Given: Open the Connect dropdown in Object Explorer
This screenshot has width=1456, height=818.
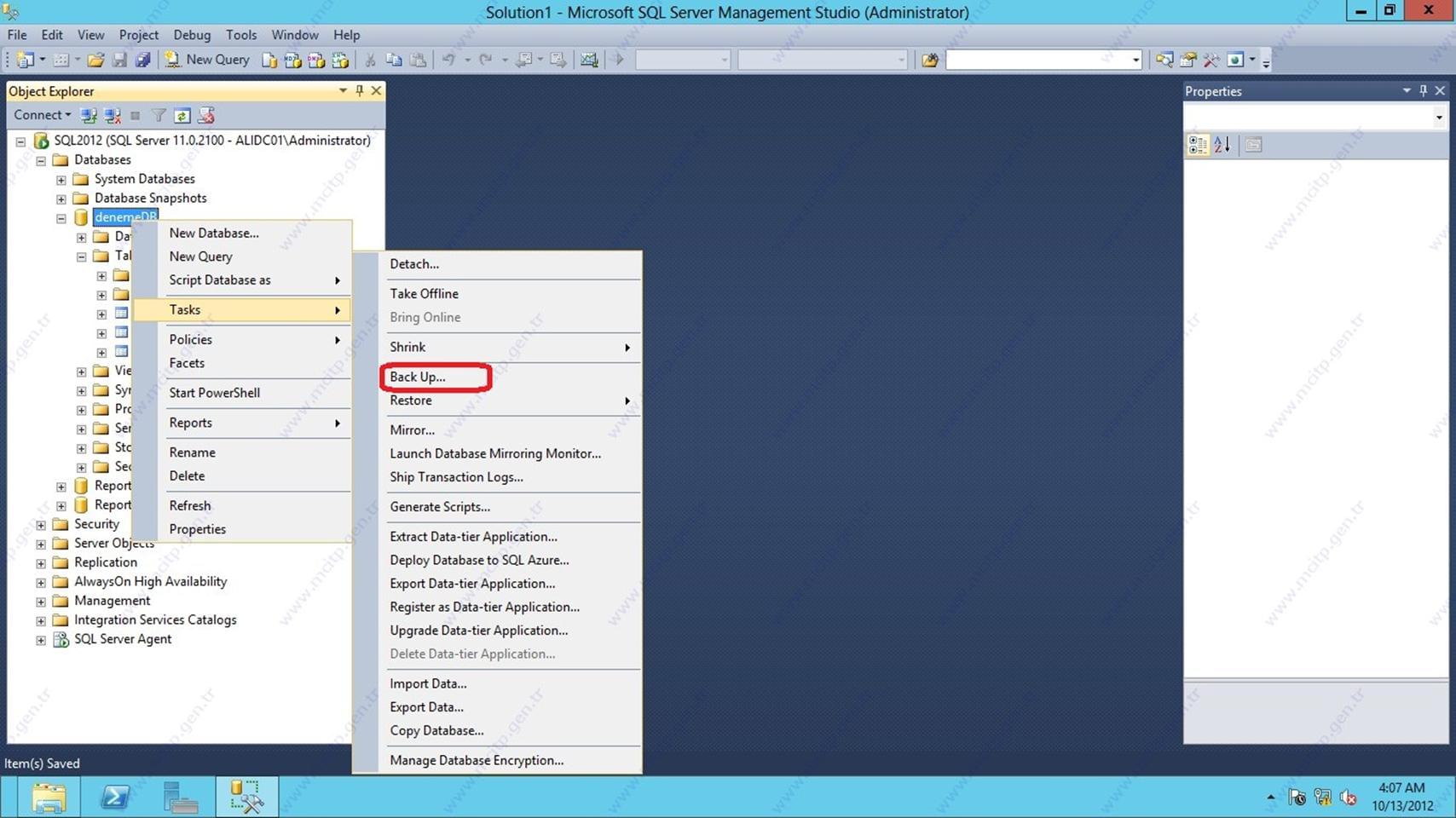Looking at the screenshot, I should 42,115.
